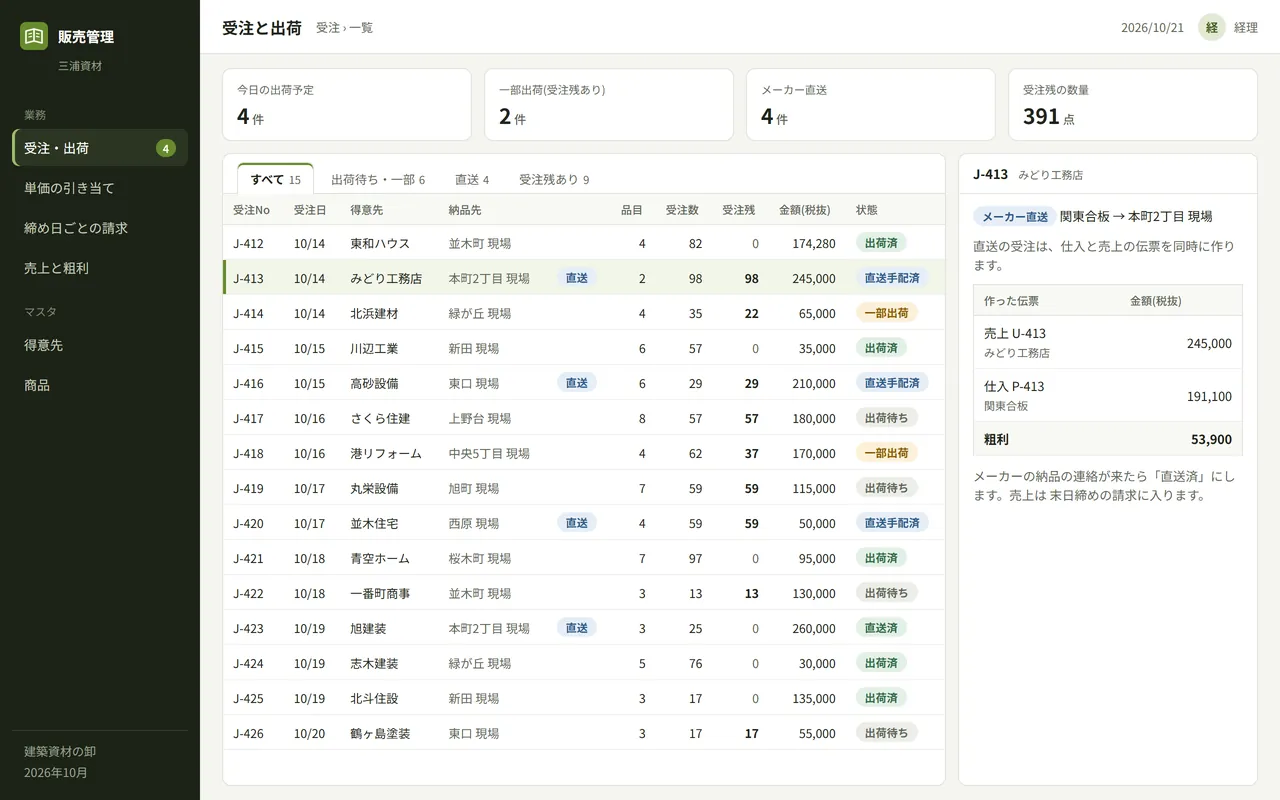Screen dimensions: 1280x800
Task: Click 直送 badge in row J-423
Action: pos(577,628)
